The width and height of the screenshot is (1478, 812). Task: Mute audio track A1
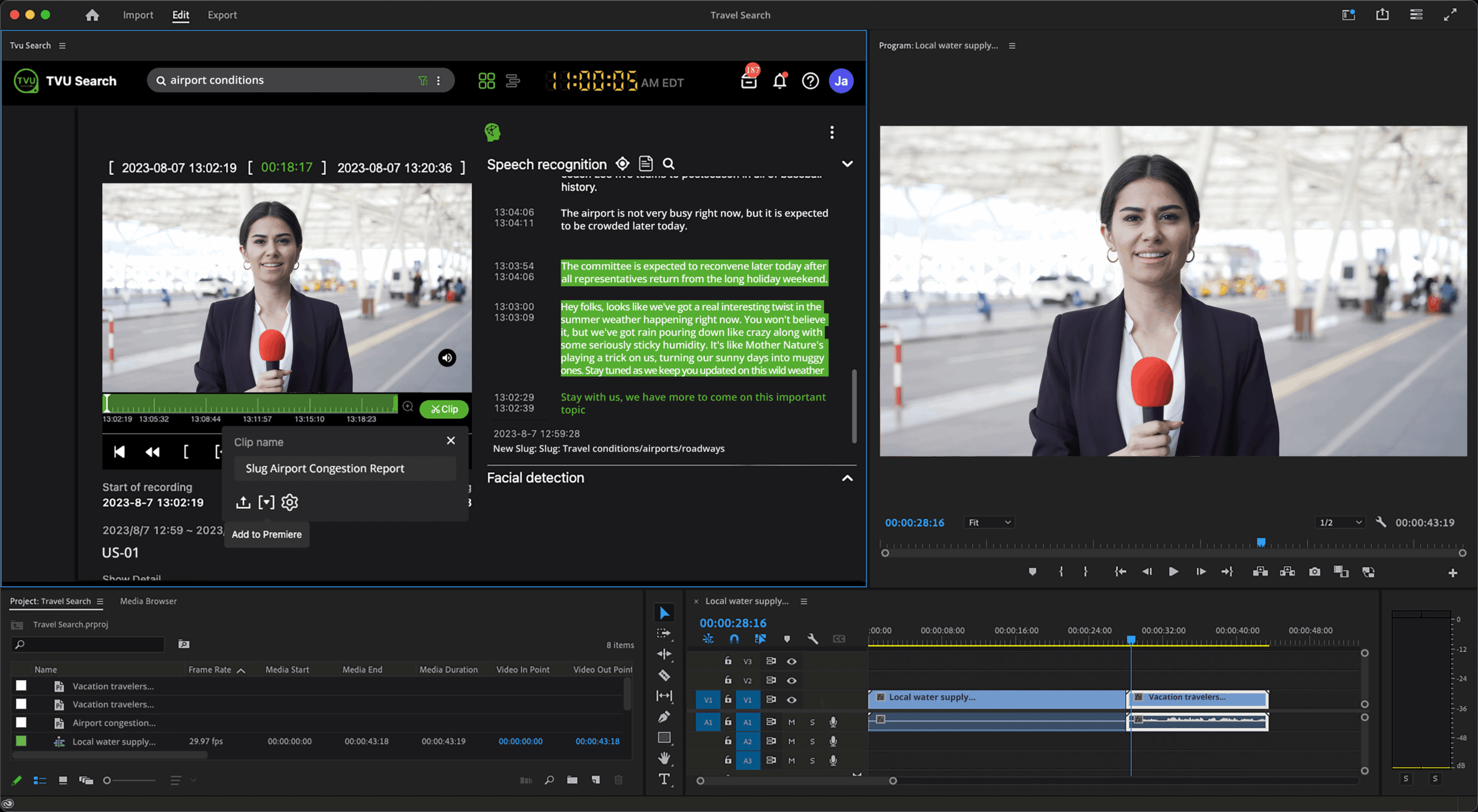(x=792, y=722)
